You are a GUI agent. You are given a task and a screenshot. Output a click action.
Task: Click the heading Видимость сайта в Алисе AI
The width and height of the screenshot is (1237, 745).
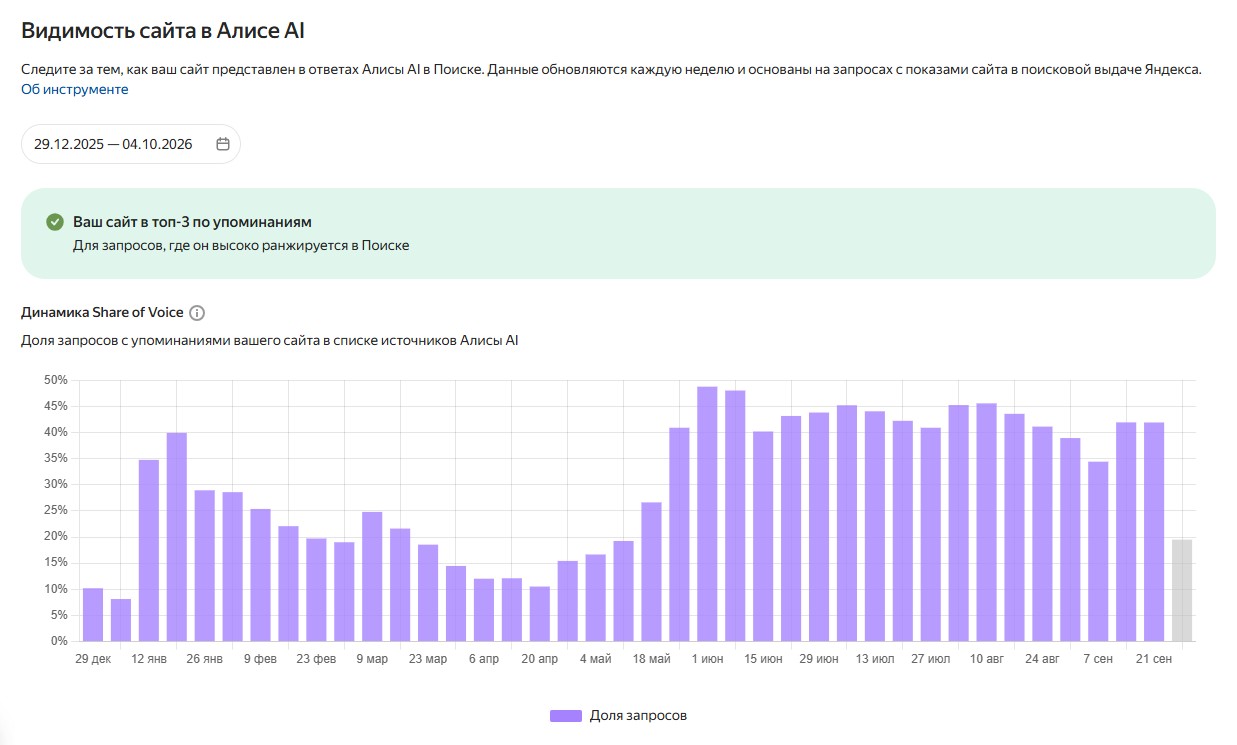pos(163,31)
